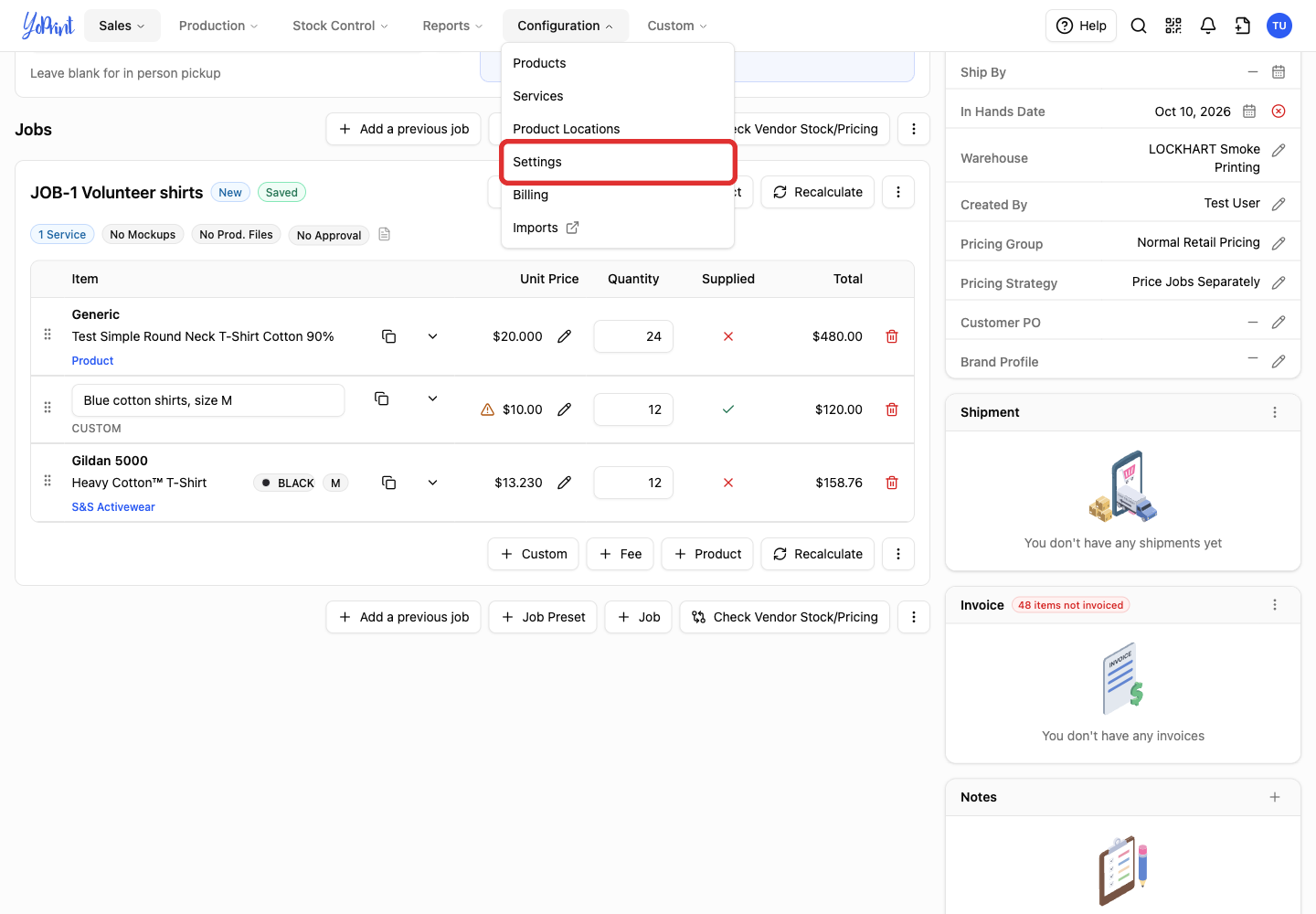
Task: Grab drag handle of Gildan 5000 row
Action: [48, 481]
